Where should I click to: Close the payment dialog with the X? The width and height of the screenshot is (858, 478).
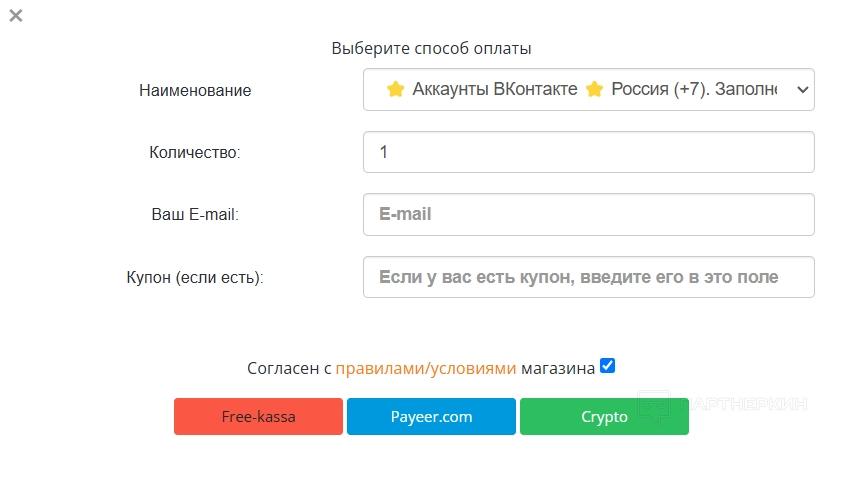tap(16, 15)
